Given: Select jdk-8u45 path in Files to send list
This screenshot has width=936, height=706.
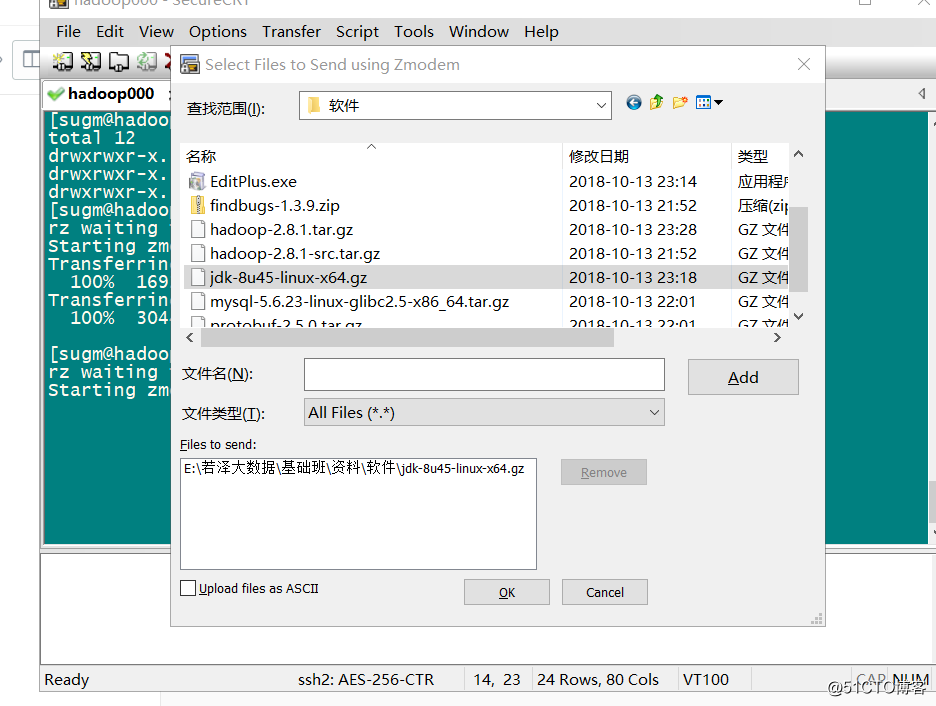Looking at the screenshot, I should [354, 468].
